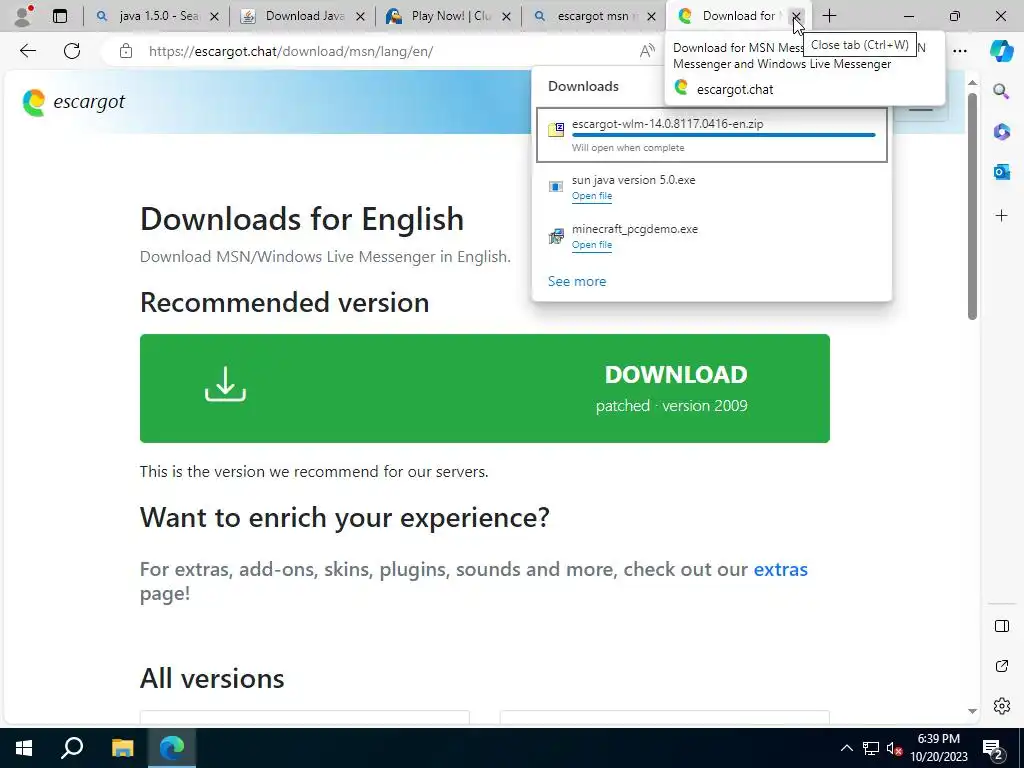Viewport: 1024px width, 768px height.
Task: View site information lock icon
Action: 126,51
